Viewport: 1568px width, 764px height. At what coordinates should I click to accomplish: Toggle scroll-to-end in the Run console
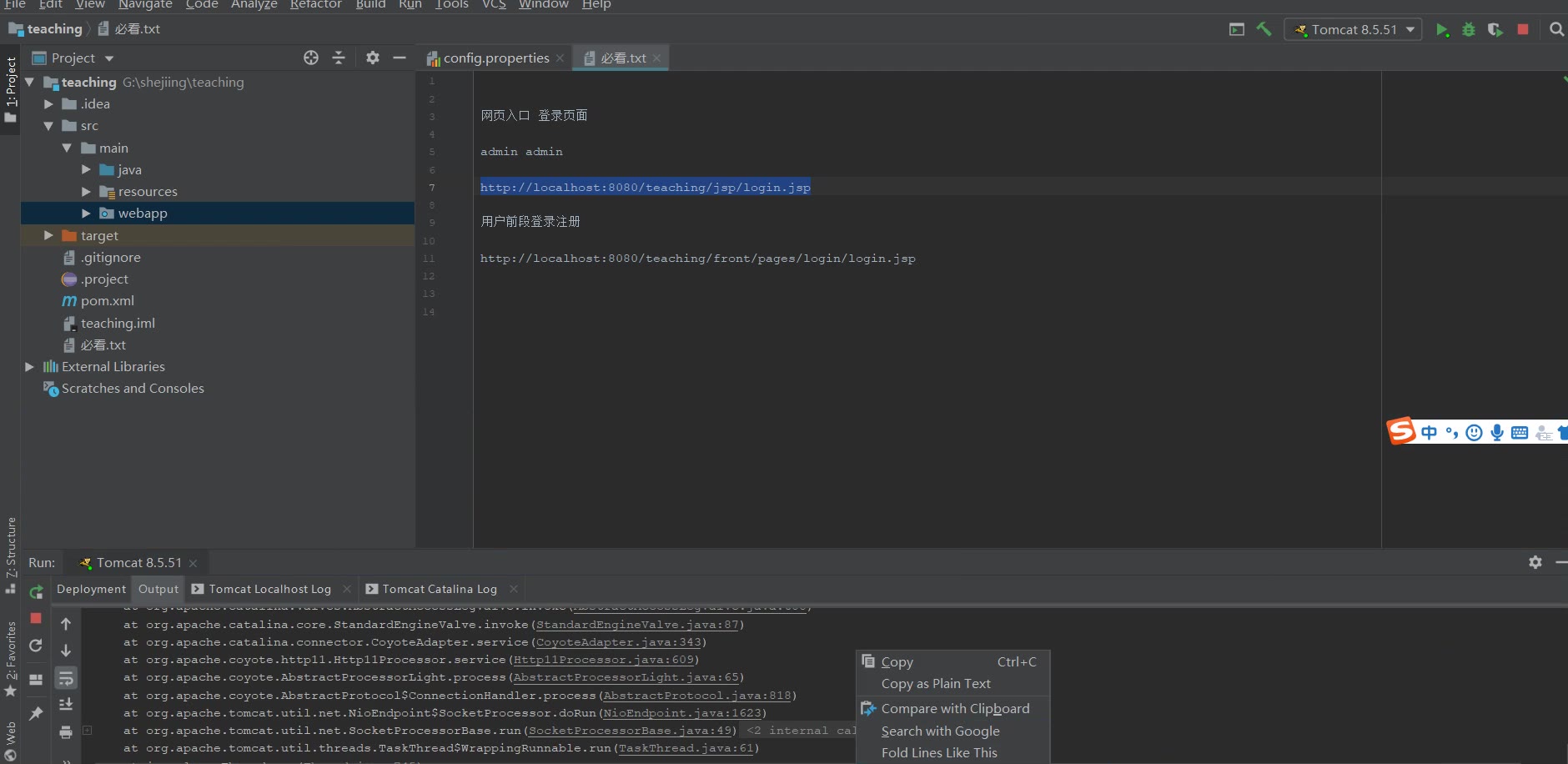(66, 705)
